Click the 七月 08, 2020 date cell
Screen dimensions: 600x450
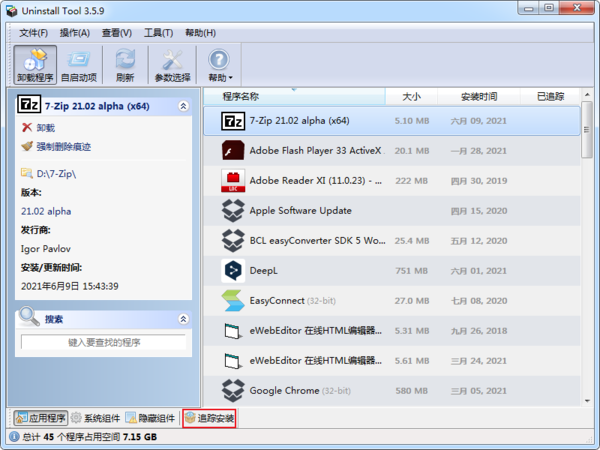tap(479, 301)
